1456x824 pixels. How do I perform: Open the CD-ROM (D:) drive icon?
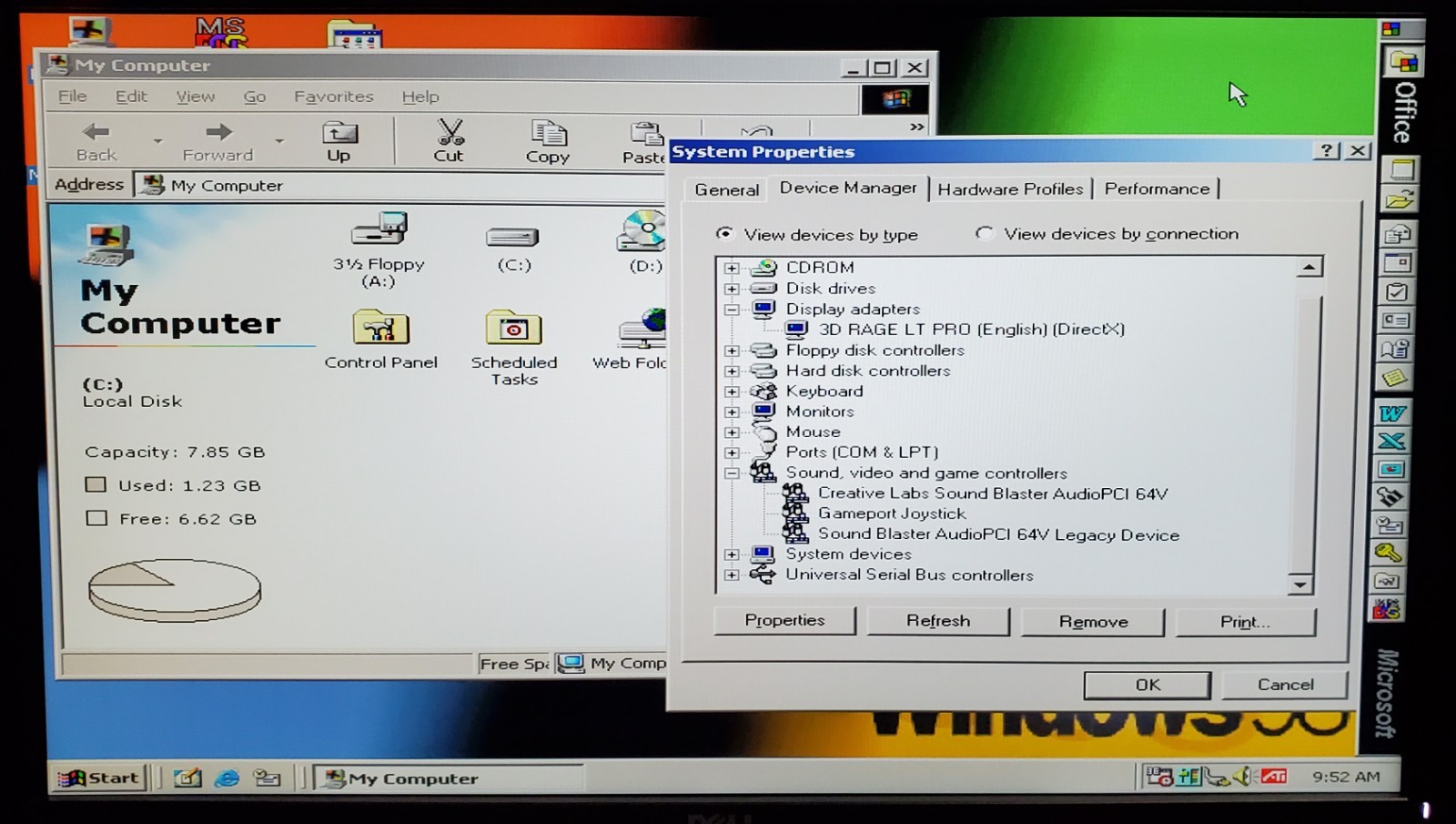[642, 230]
